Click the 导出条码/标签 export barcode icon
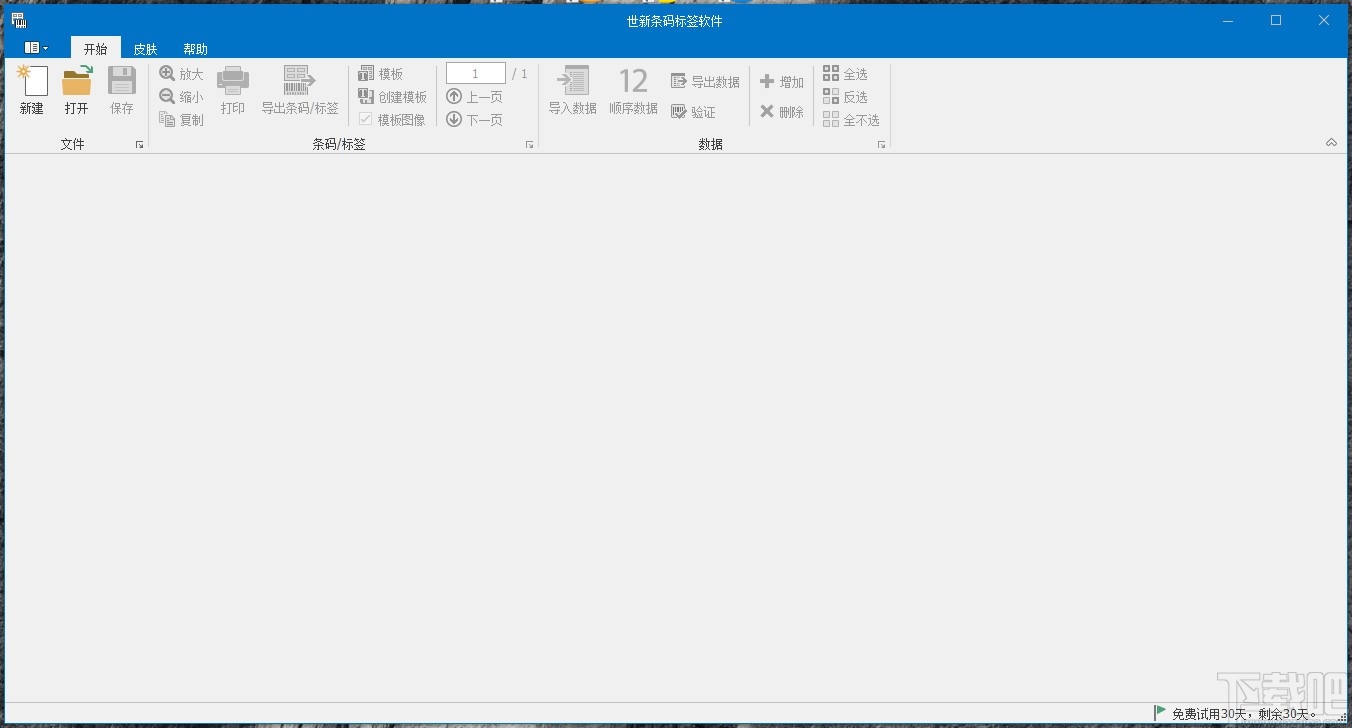This screenshot has height=728, width=1352. click(298, 90)
